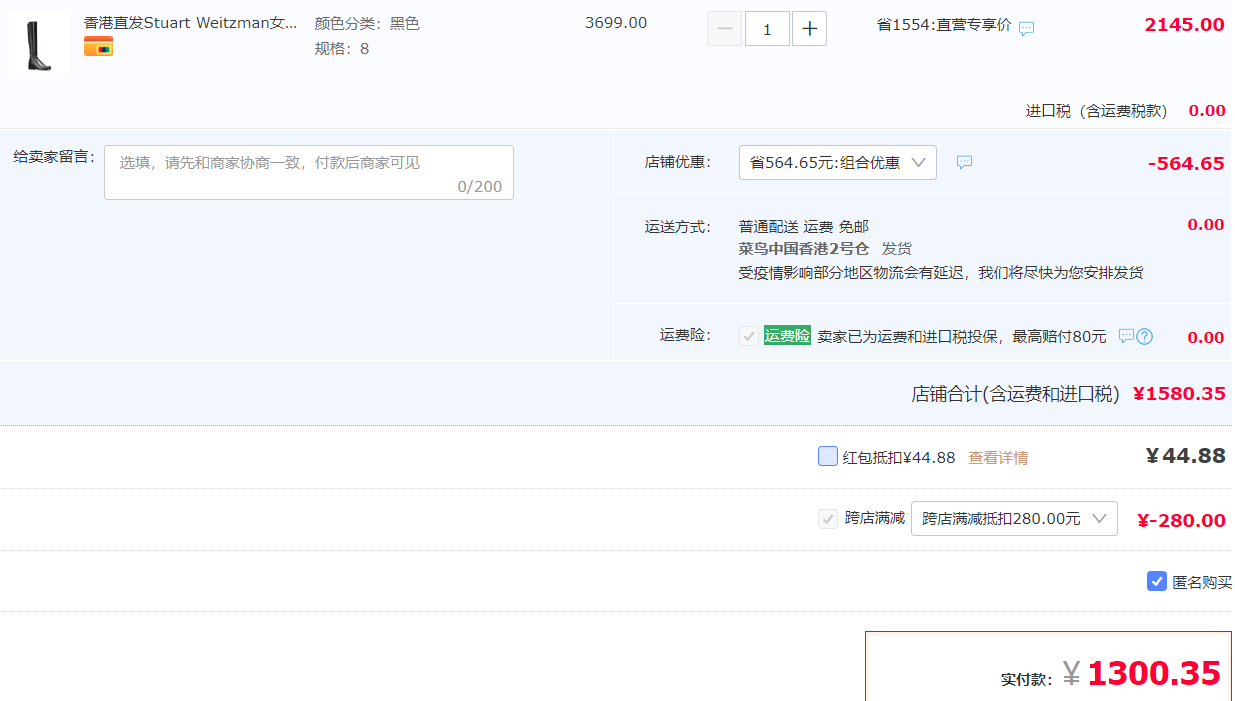
Task: Increase quantity with the plus button
Action: (x=809, y=29)
